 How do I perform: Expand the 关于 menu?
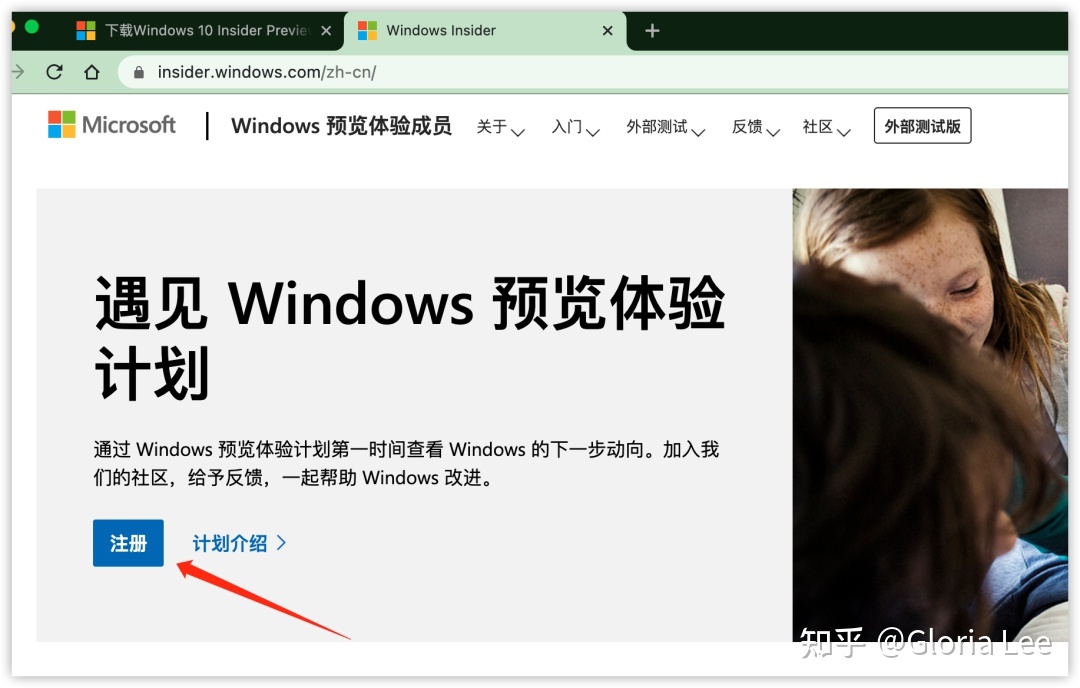(x=501, y=127)
